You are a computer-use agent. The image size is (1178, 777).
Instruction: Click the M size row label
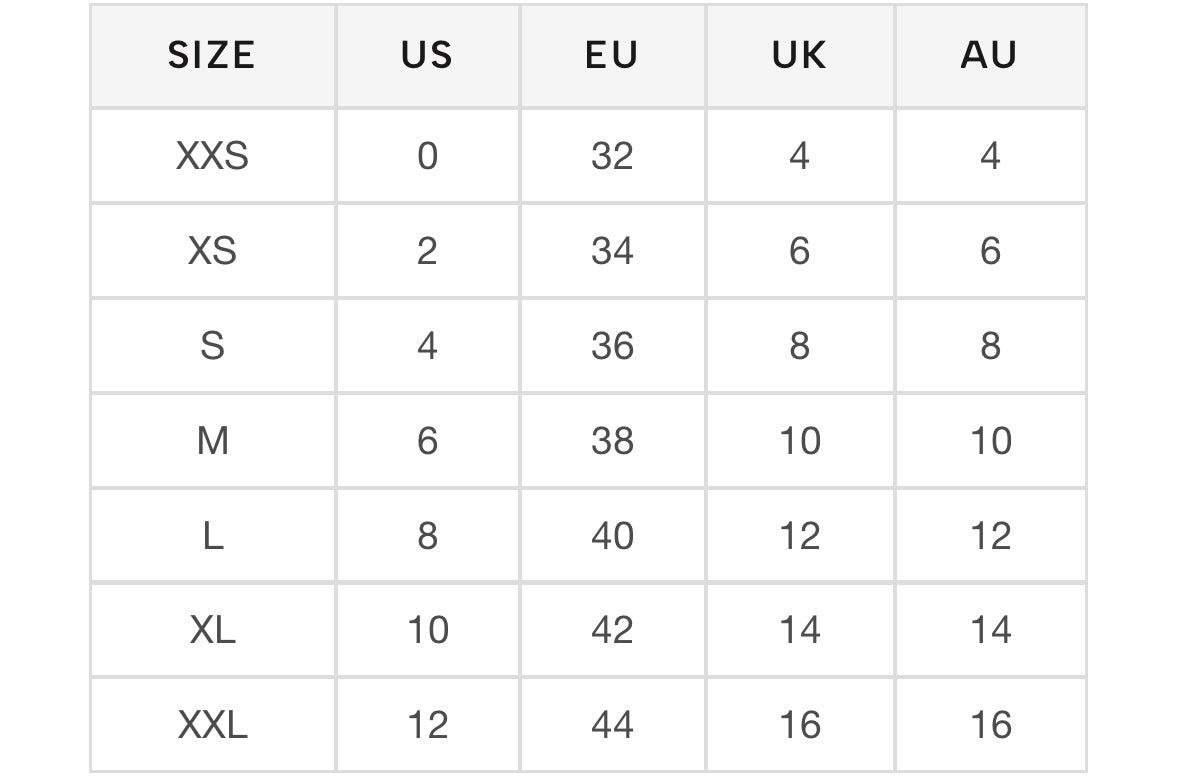[x=212, y=441]
